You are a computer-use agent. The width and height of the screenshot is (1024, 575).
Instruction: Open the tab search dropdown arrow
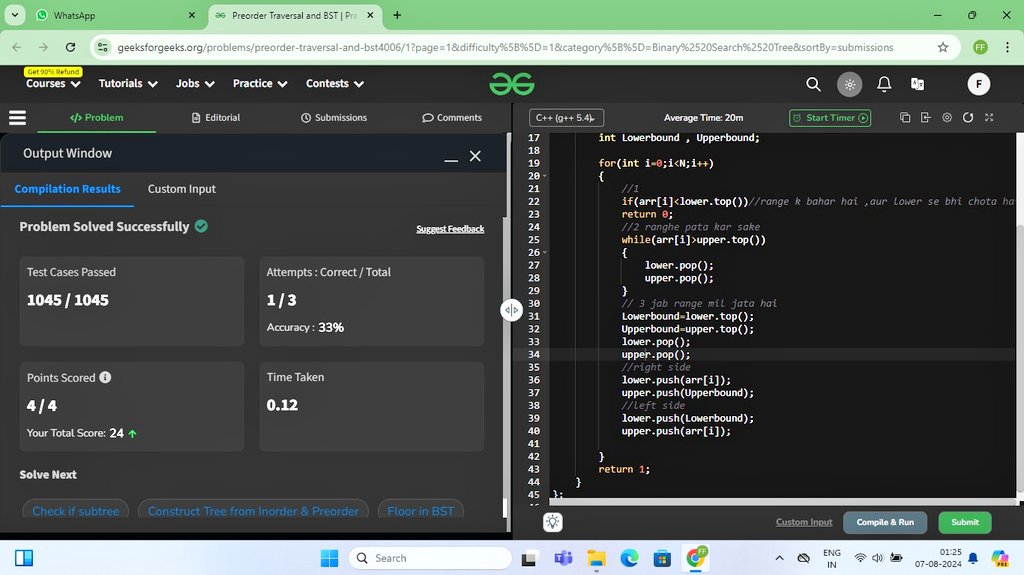[14, 15]
